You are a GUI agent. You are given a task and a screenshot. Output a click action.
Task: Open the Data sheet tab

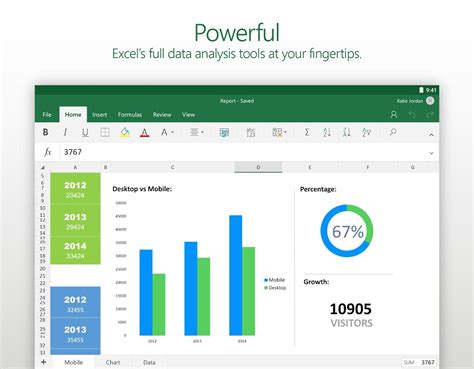click(x=149, y=362)
